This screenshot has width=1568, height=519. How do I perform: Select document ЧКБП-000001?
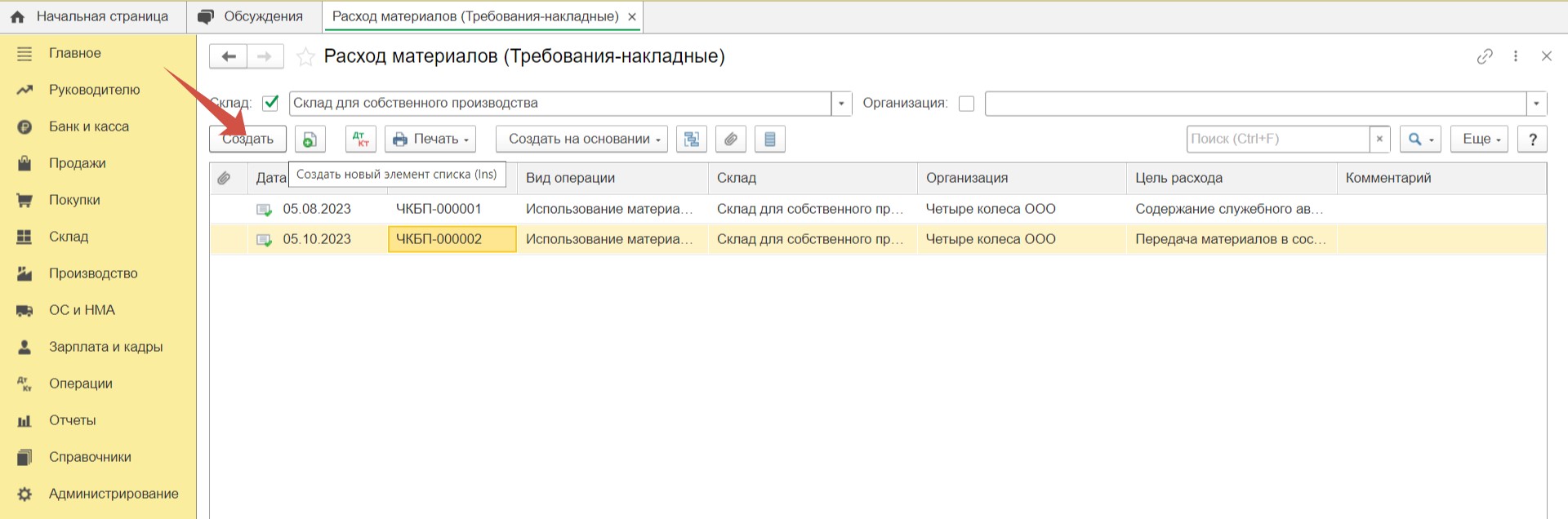point(439,209)
